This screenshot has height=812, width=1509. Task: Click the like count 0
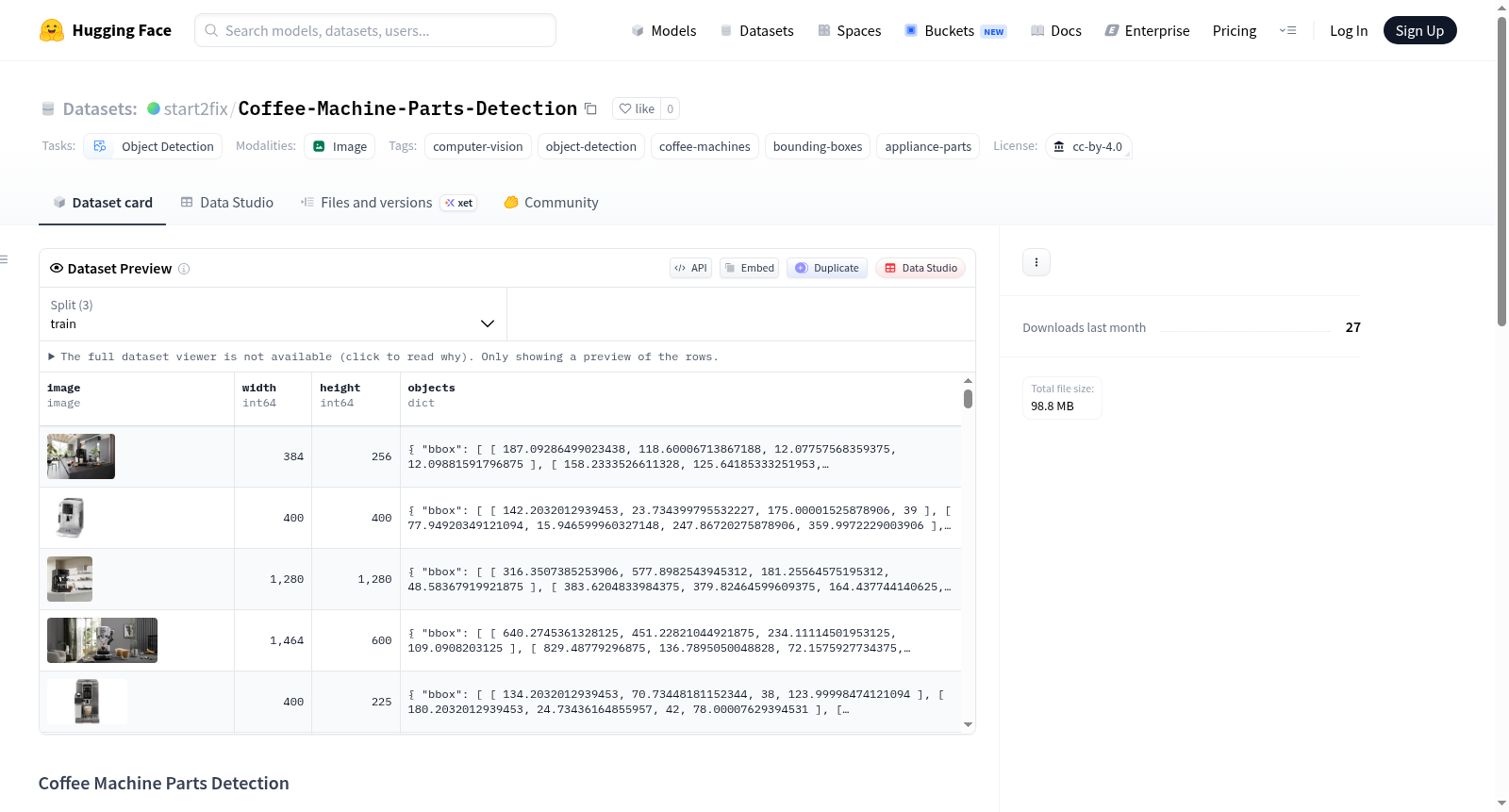[670, 108]
